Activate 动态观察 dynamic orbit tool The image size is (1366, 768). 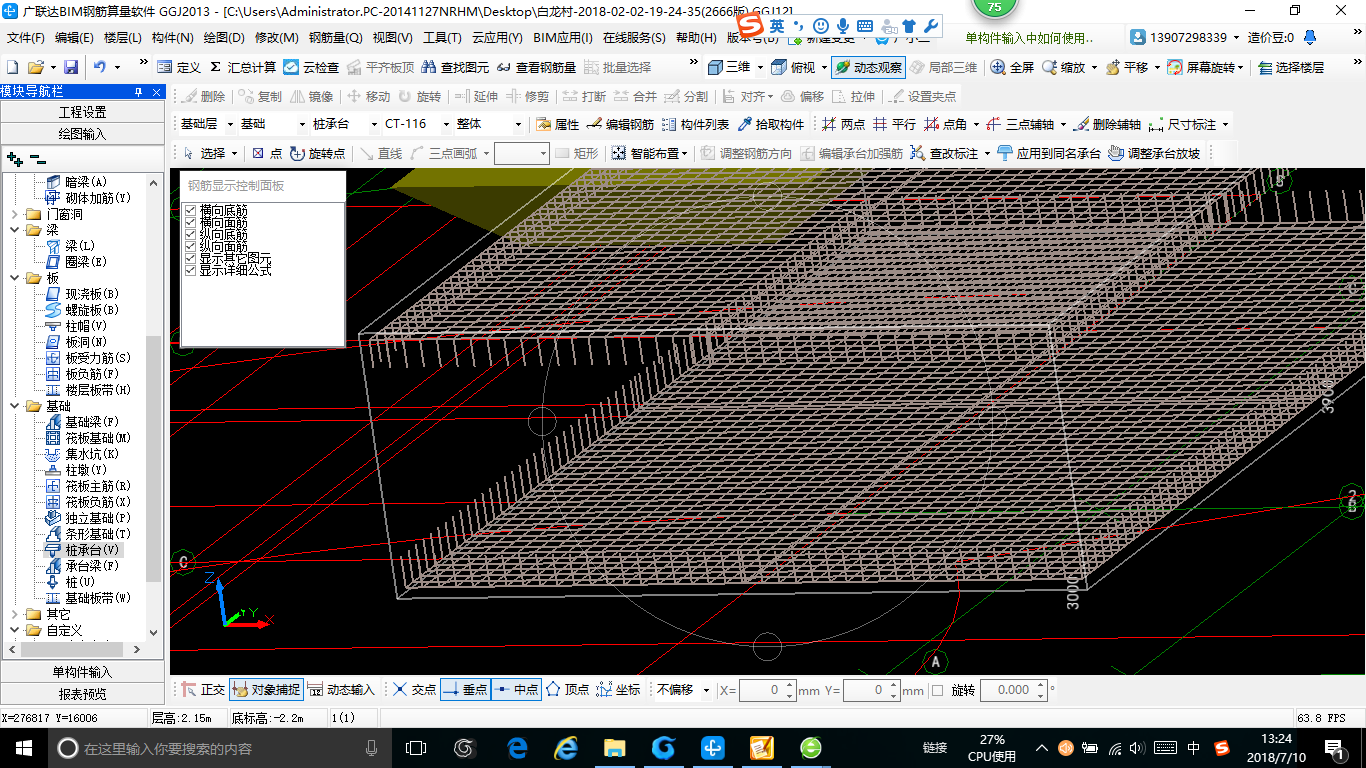869,67
